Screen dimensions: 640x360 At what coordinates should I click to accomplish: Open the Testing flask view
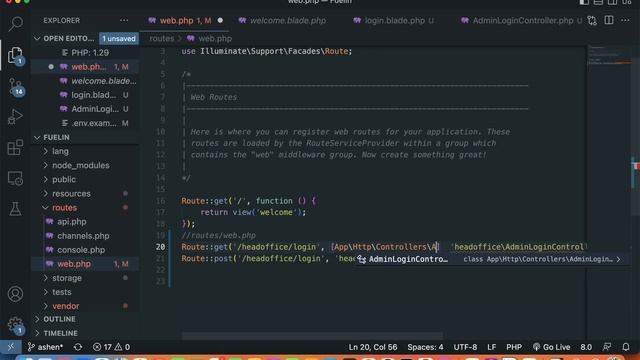[16, 209]
